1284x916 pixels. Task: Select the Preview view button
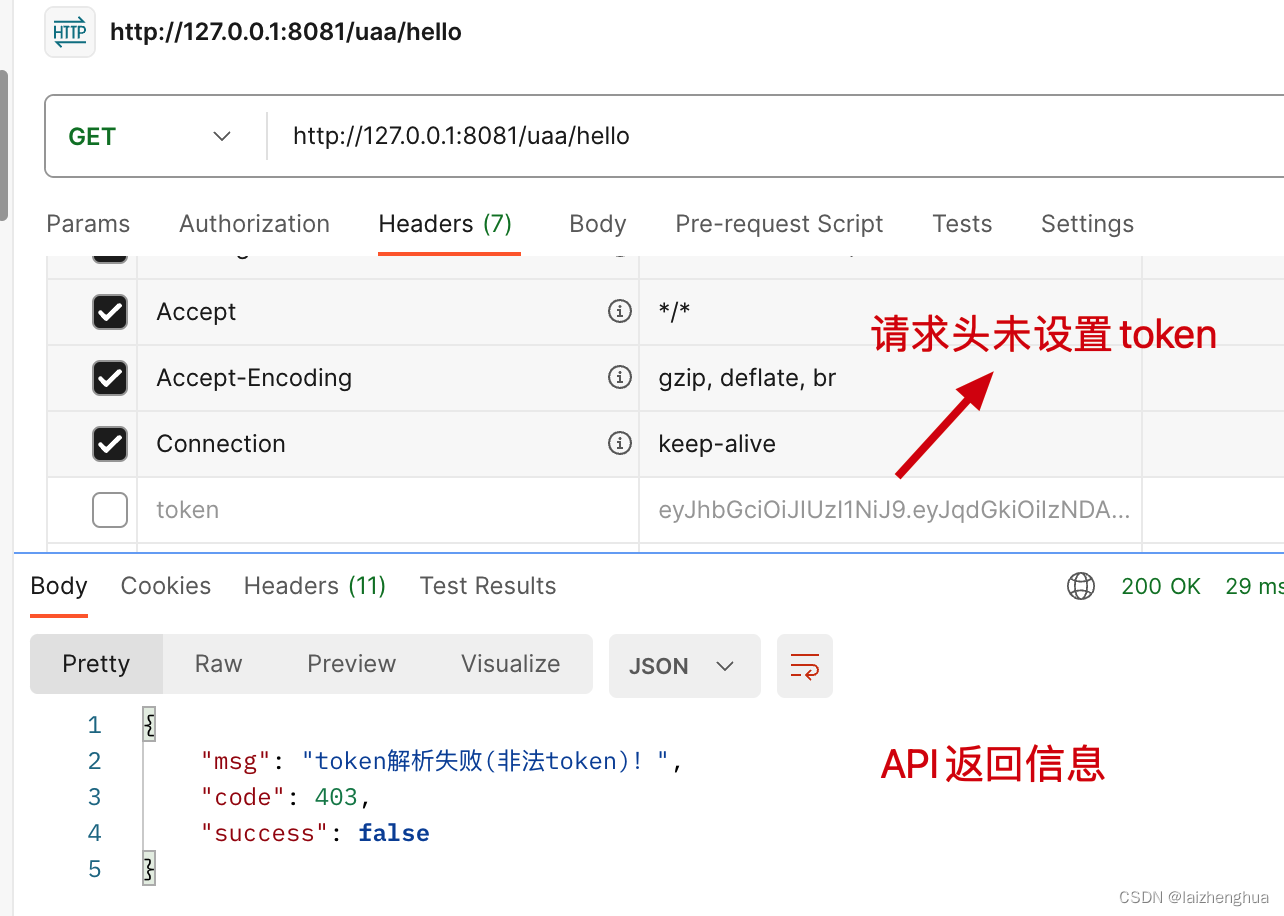pyautogui.click(x=351, y=664)
